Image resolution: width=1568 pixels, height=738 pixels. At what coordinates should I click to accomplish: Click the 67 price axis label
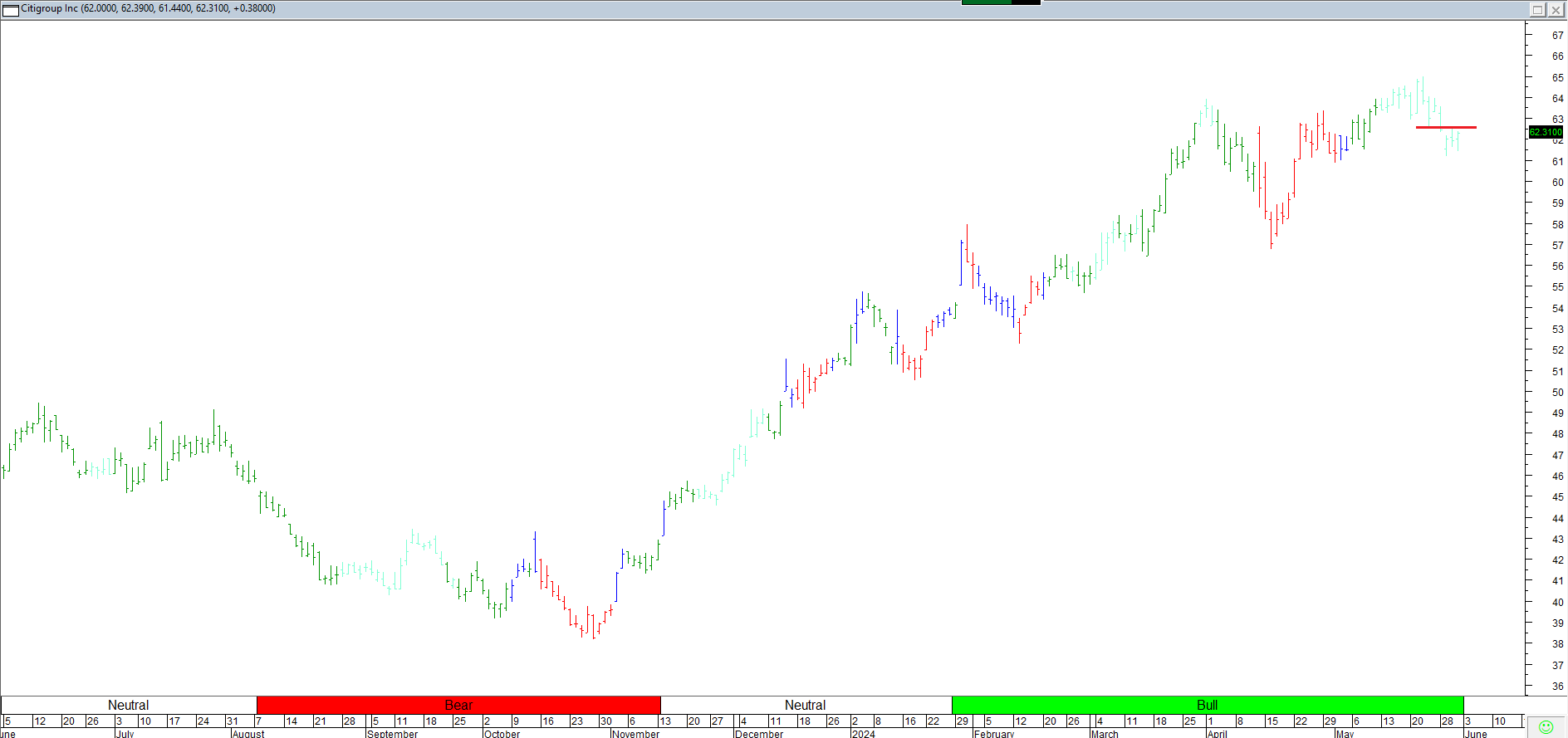[1557, 36]
